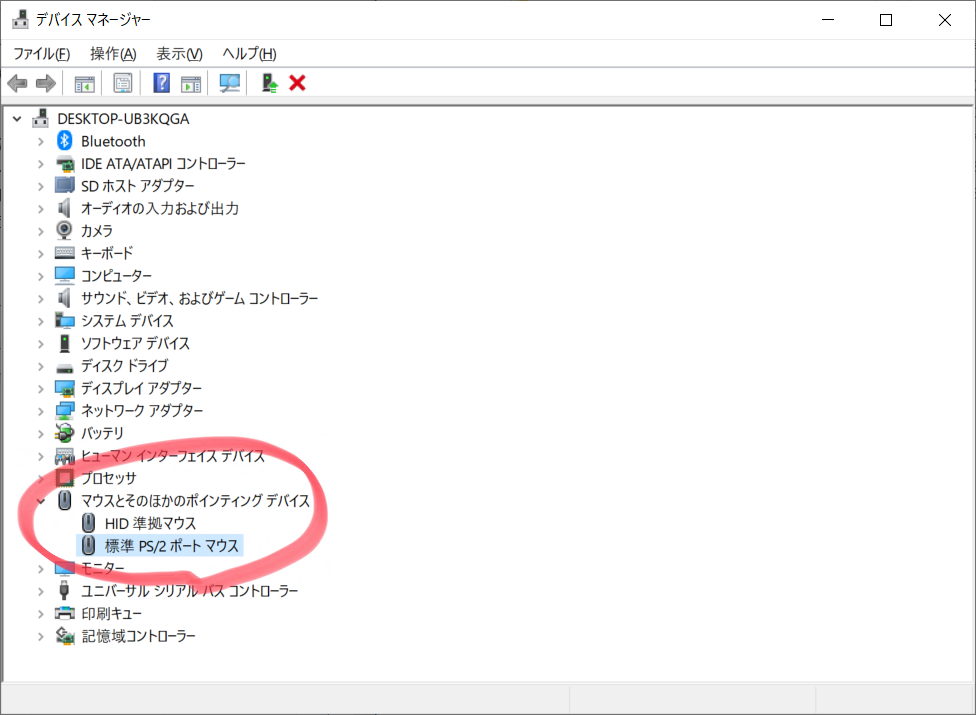Open the 操作(A) menu
Viewport: 976px width, 715px height.
click(112, 54)
